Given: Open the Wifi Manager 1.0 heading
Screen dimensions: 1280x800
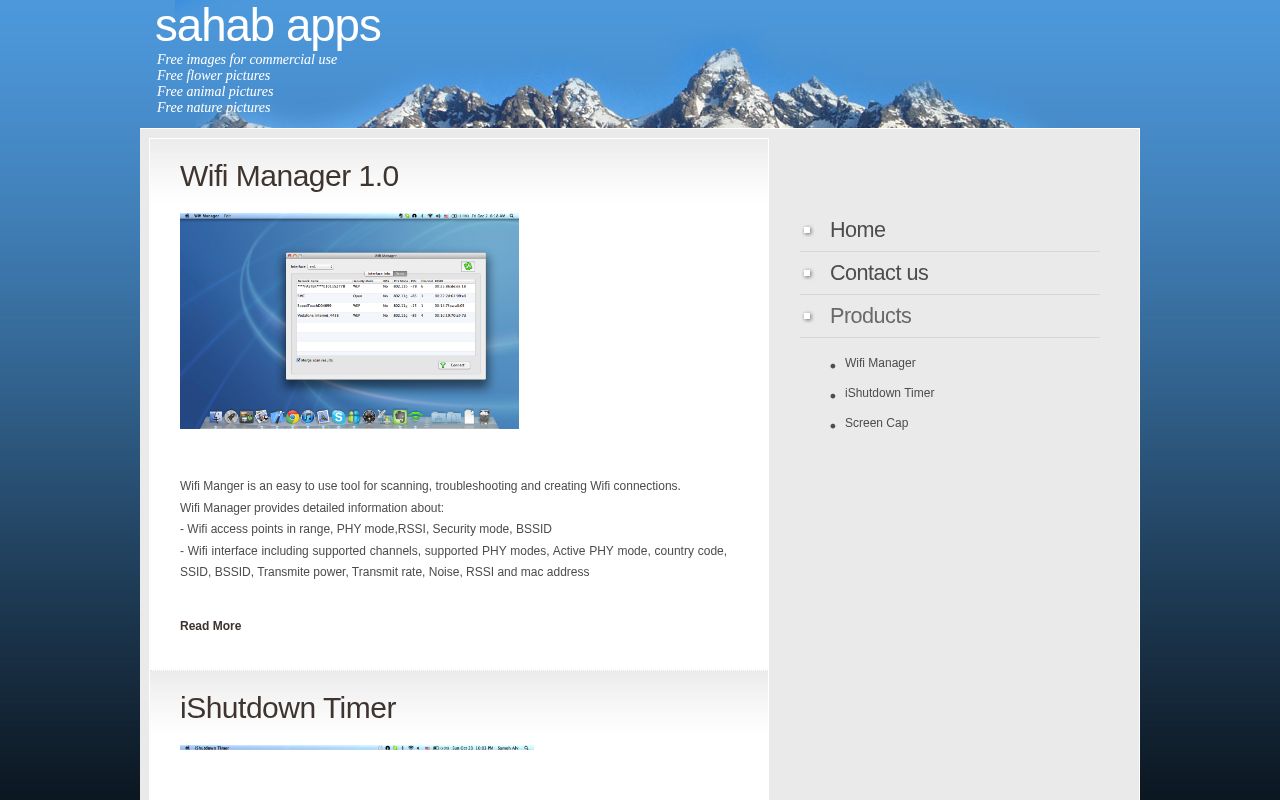Looking at the screenshot, I should pos(289,176).
